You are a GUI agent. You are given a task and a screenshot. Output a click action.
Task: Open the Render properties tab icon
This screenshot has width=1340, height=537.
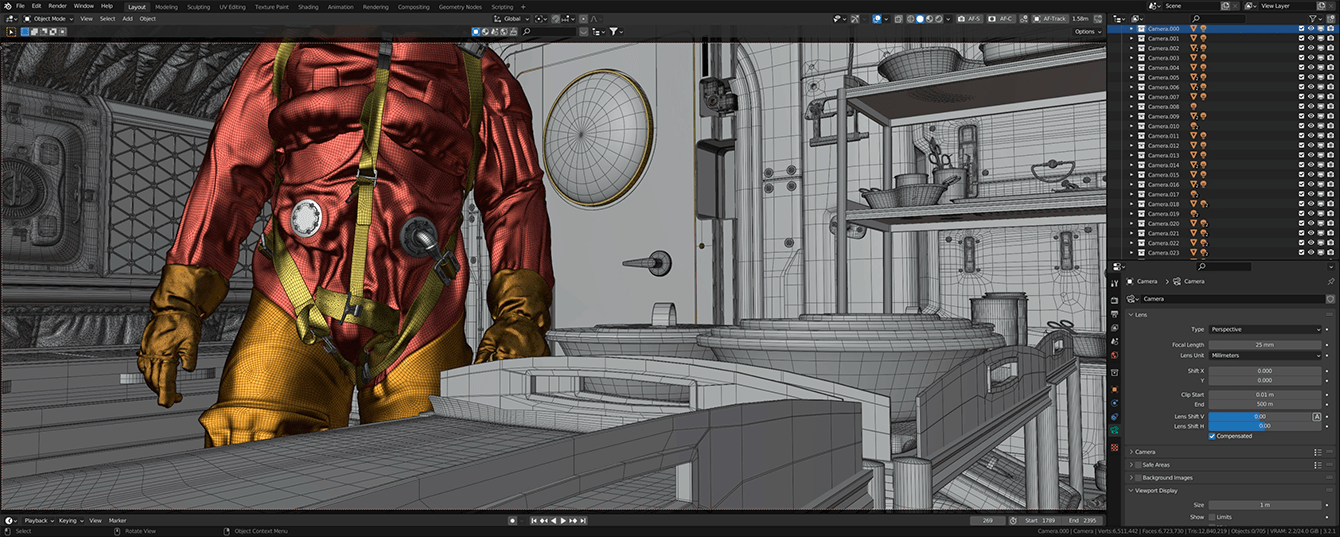tap(1115, 299)
